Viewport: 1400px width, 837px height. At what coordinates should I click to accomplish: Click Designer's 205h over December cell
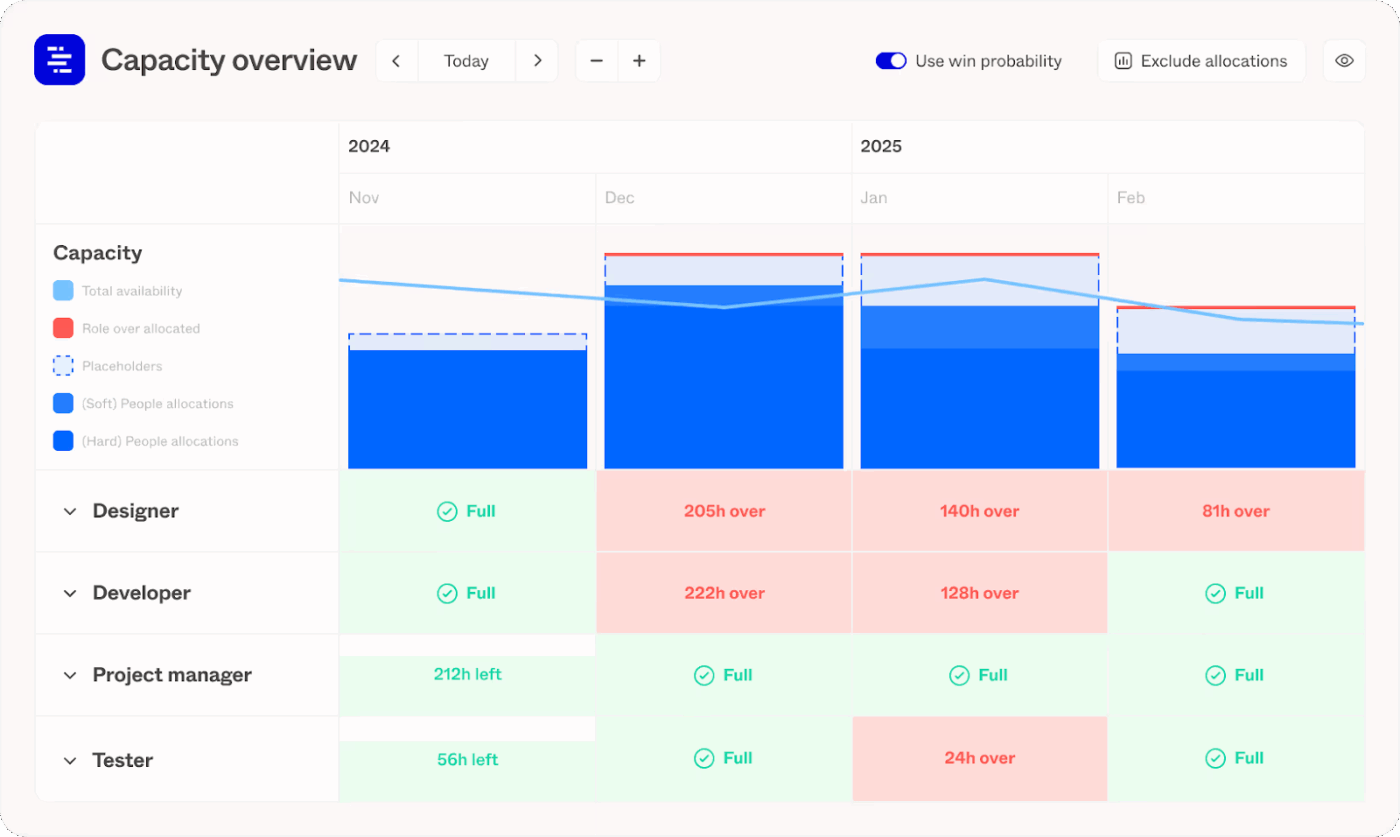pos(723,511)
